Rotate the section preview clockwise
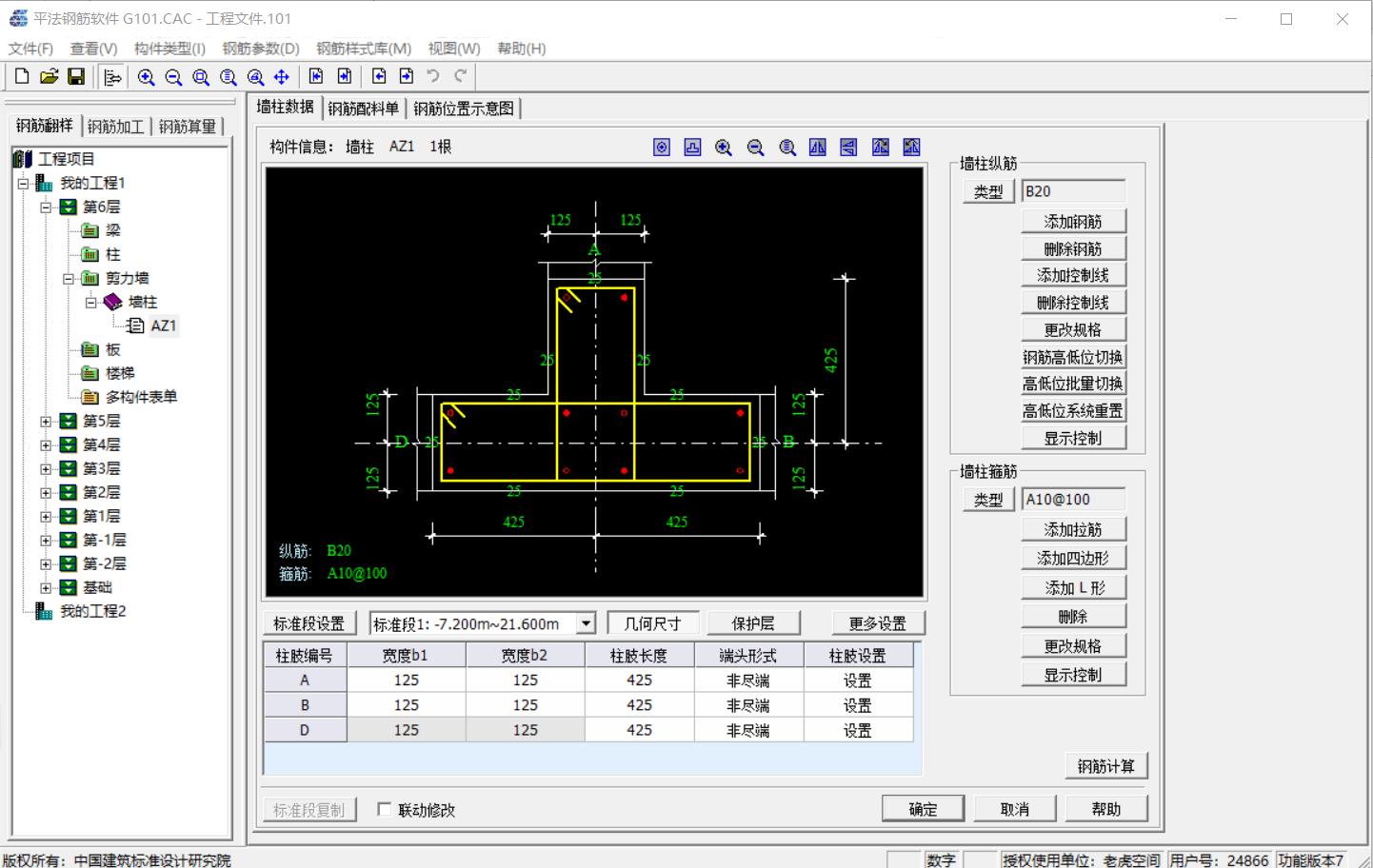The image size is (1373, 868). pos(880,148)
